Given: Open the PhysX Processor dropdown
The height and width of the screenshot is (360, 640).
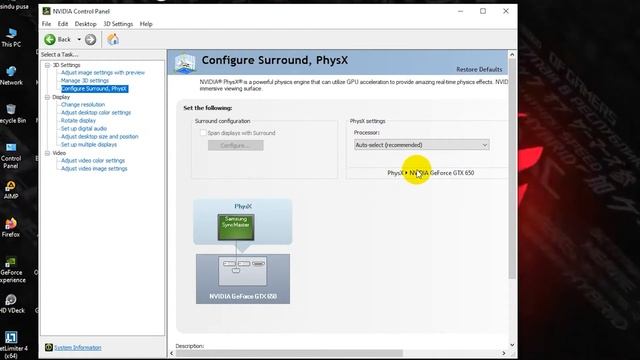Looking at the screenshot, I should click(x=421, y=145).
